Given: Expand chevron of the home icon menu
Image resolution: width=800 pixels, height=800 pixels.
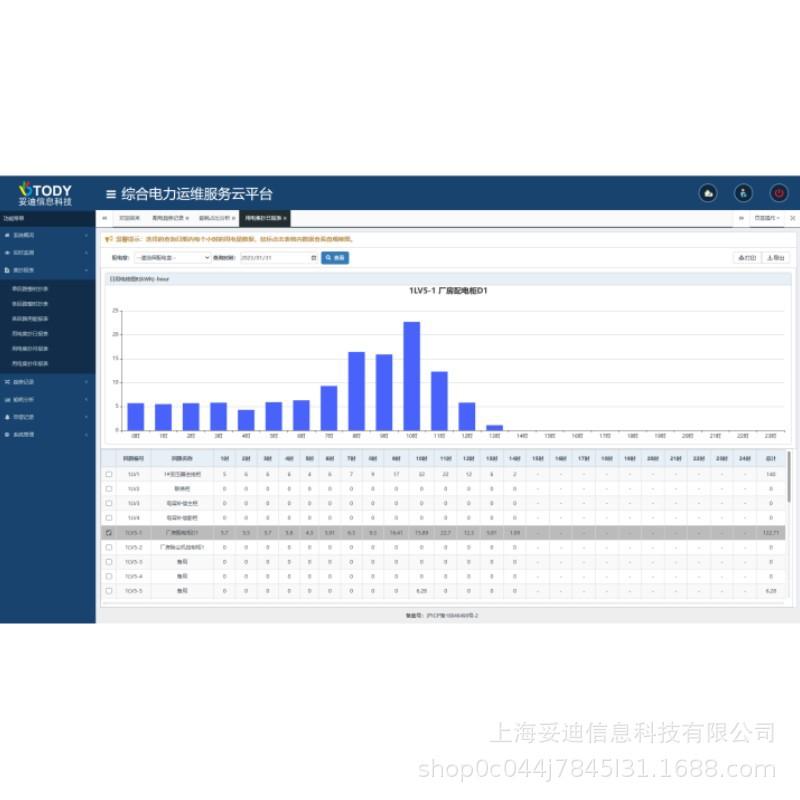Looking at the screenshot, I should pos(86,236).
